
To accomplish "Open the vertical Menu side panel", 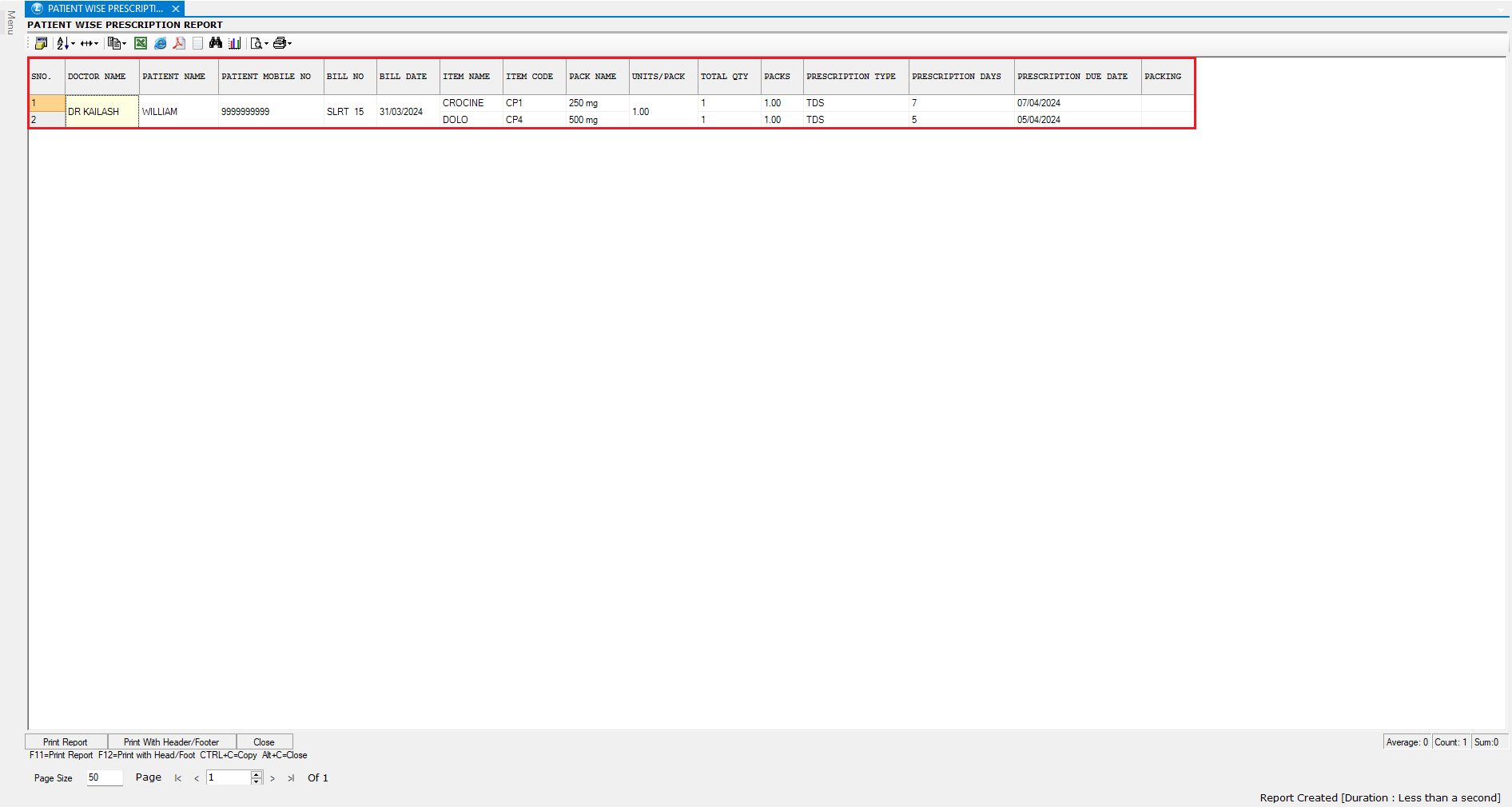I will (x=10, y=22).
